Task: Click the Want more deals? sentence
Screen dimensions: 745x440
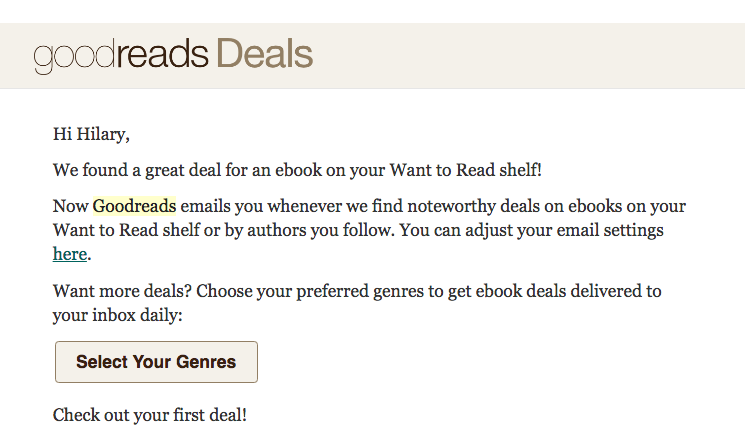Action: click(x=122, y=290)
